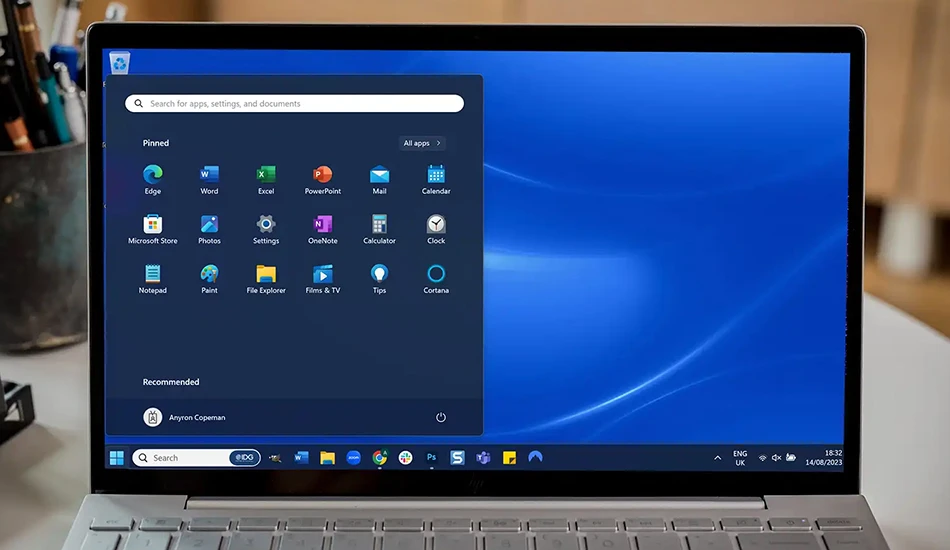Show hidden system tray icons

tap(717, 458)
